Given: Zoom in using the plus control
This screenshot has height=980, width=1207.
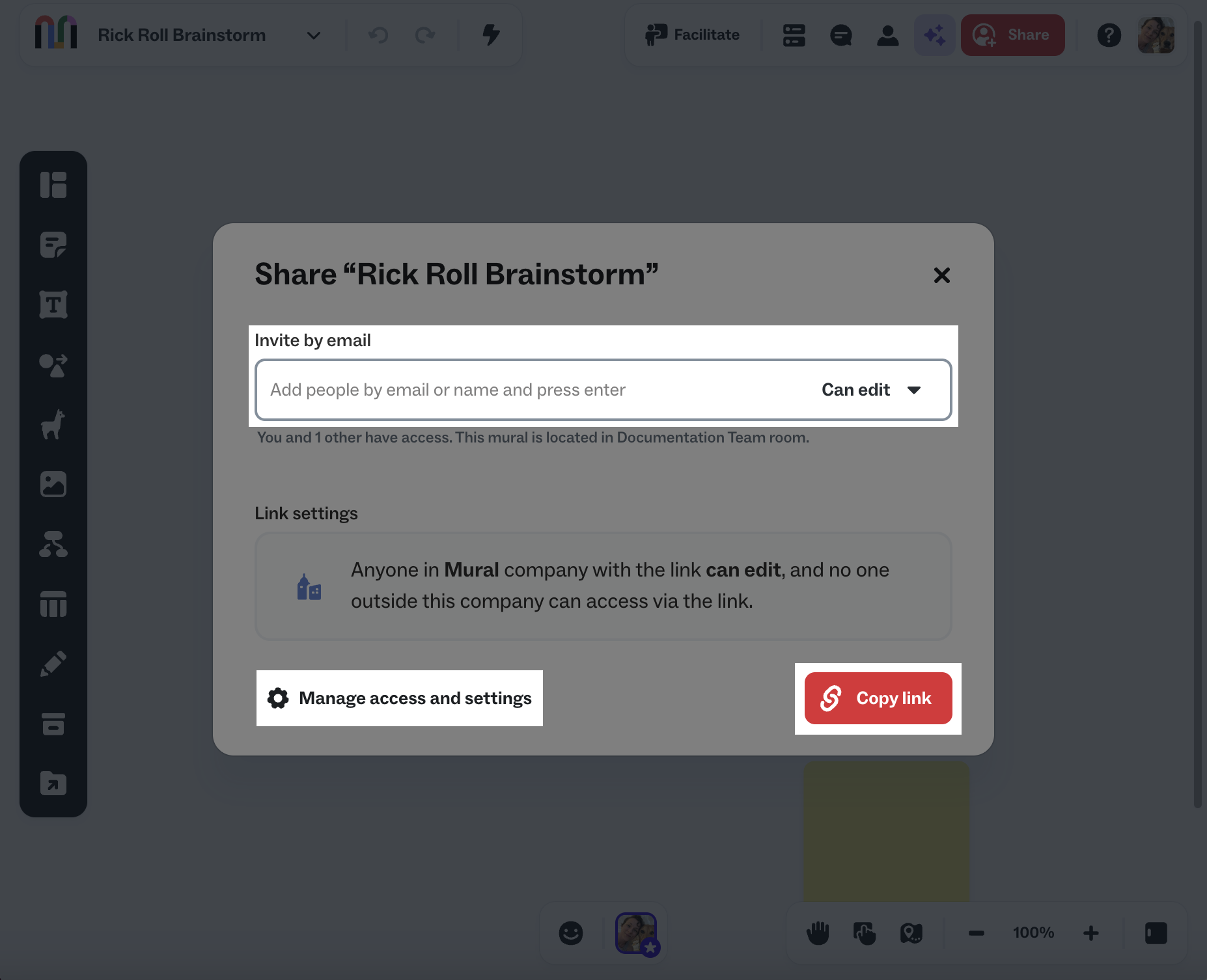Looking at the screenshot, I should click(1091, 932).
